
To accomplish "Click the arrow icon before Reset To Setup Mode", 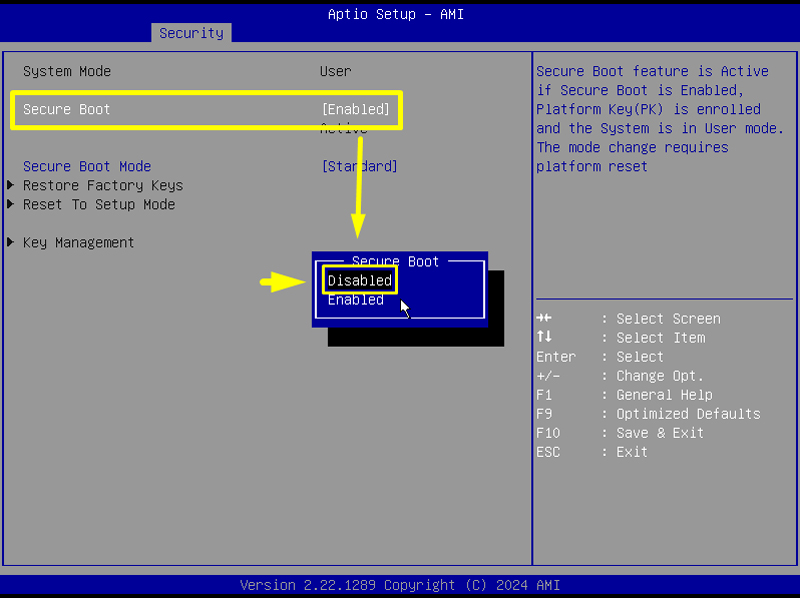I will [x=9, y=204].
